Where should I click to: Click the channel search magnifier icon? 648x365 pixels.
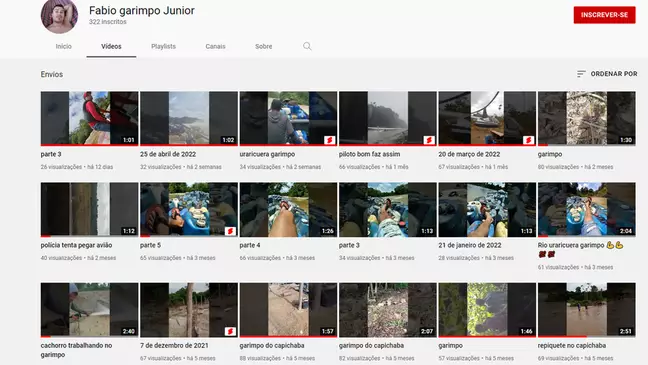307,46
